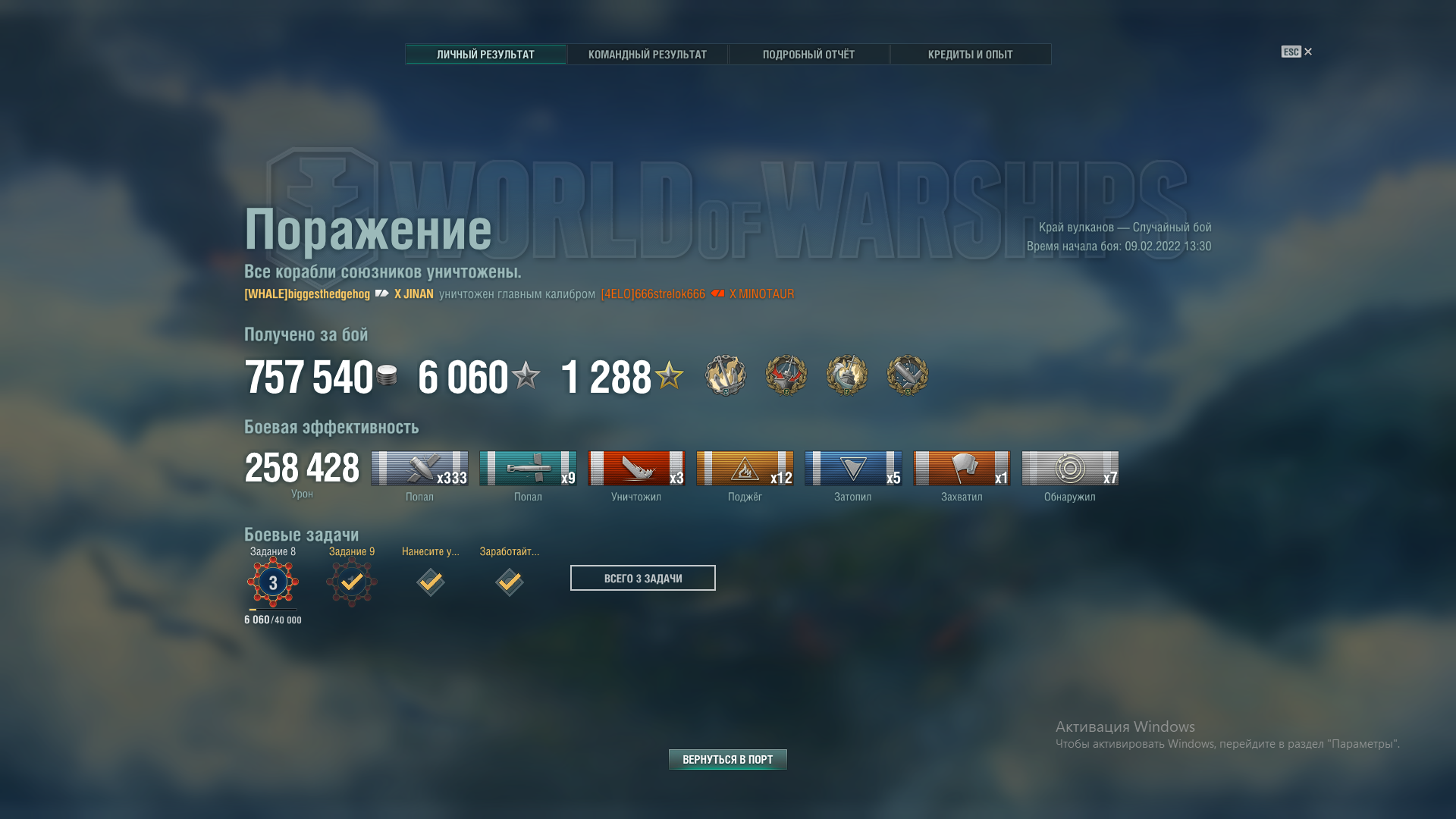Click the fires set ribbon x12
Viewport: 1456px width, 819px height.
(x=745, y=468)
